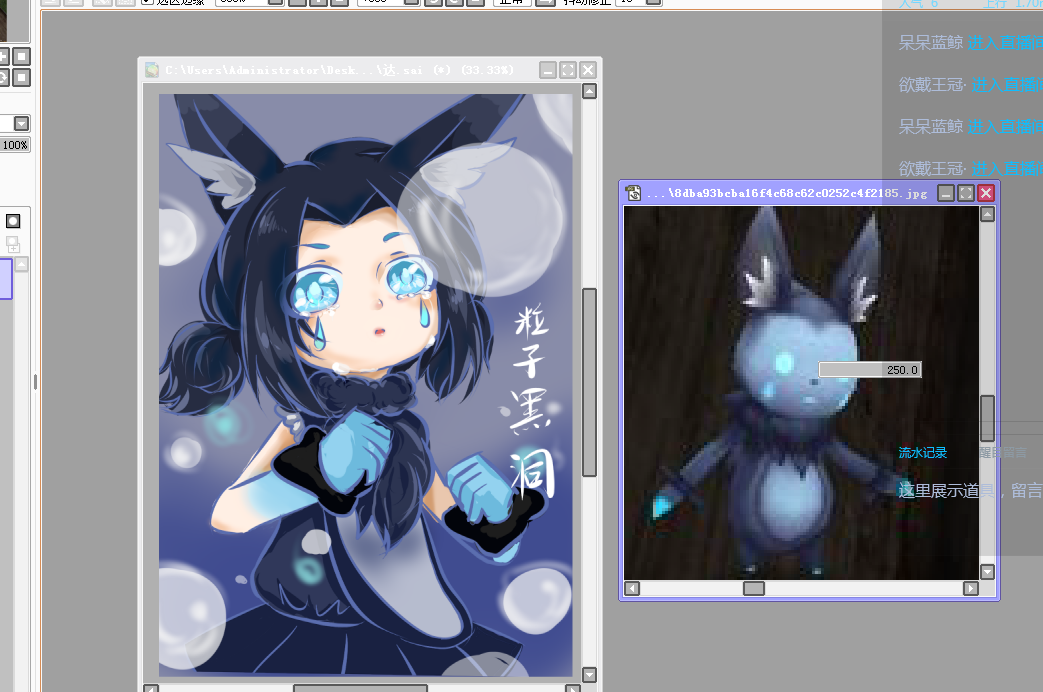Click the square reset button beside the navigator rotate icon
Image resolution: width=1043 pixels, height=692 pixels.
pyautogui.click(x=21, y=78)
